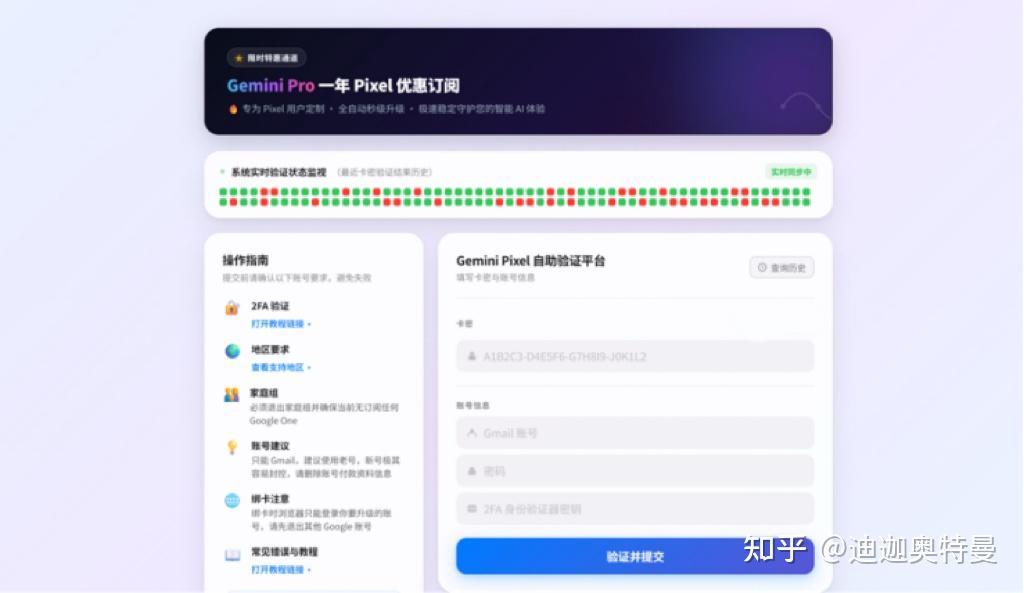Click the globe icon beside 地区要求
The height and width of the screenshot is (593, 1024).
[232, 351]
